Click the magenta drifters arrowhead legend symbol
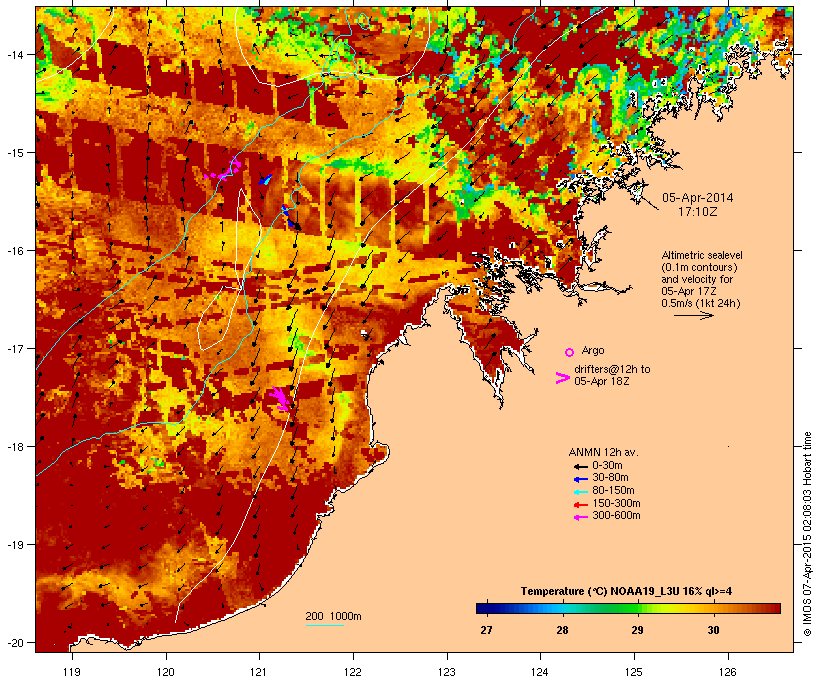 (562, 378)
